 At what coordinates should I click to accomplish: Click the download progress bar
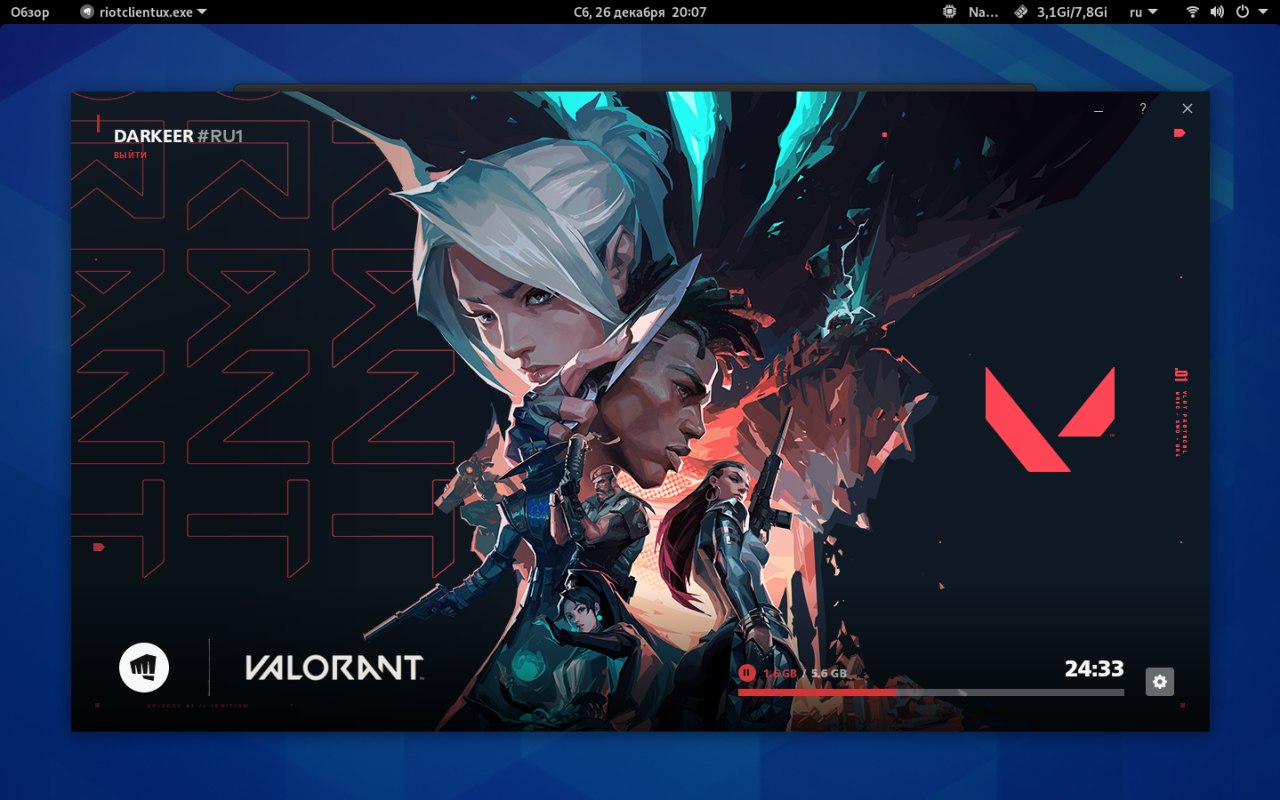point(931,692)
